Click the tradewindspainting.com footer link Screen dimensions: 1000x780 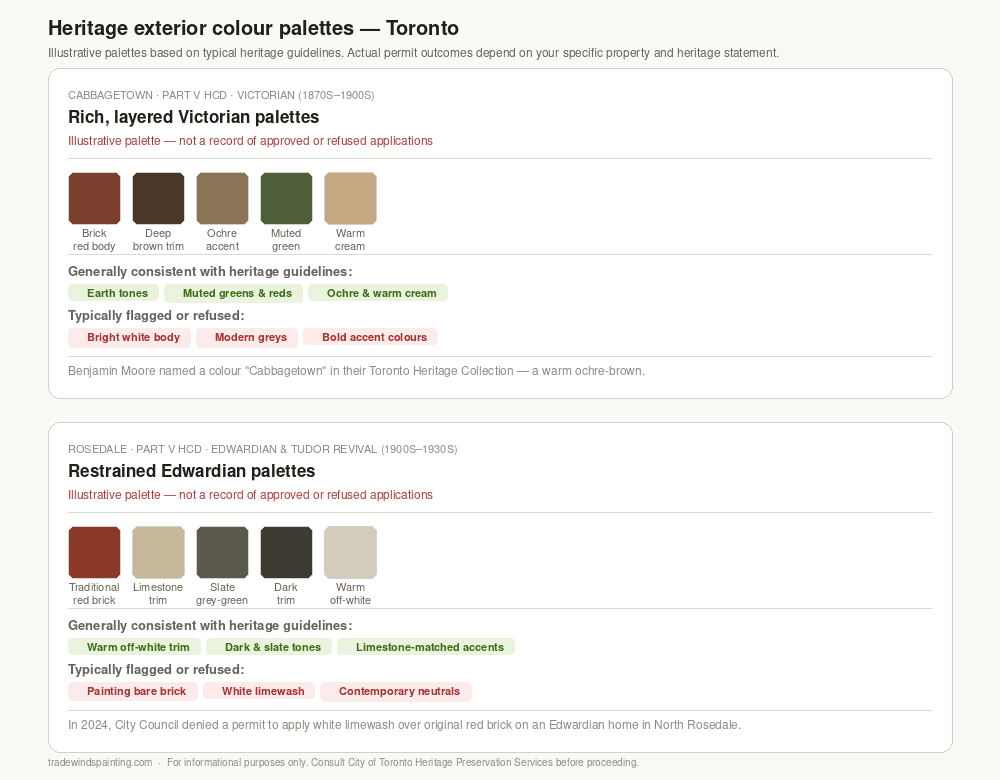(x=100, y=762)
